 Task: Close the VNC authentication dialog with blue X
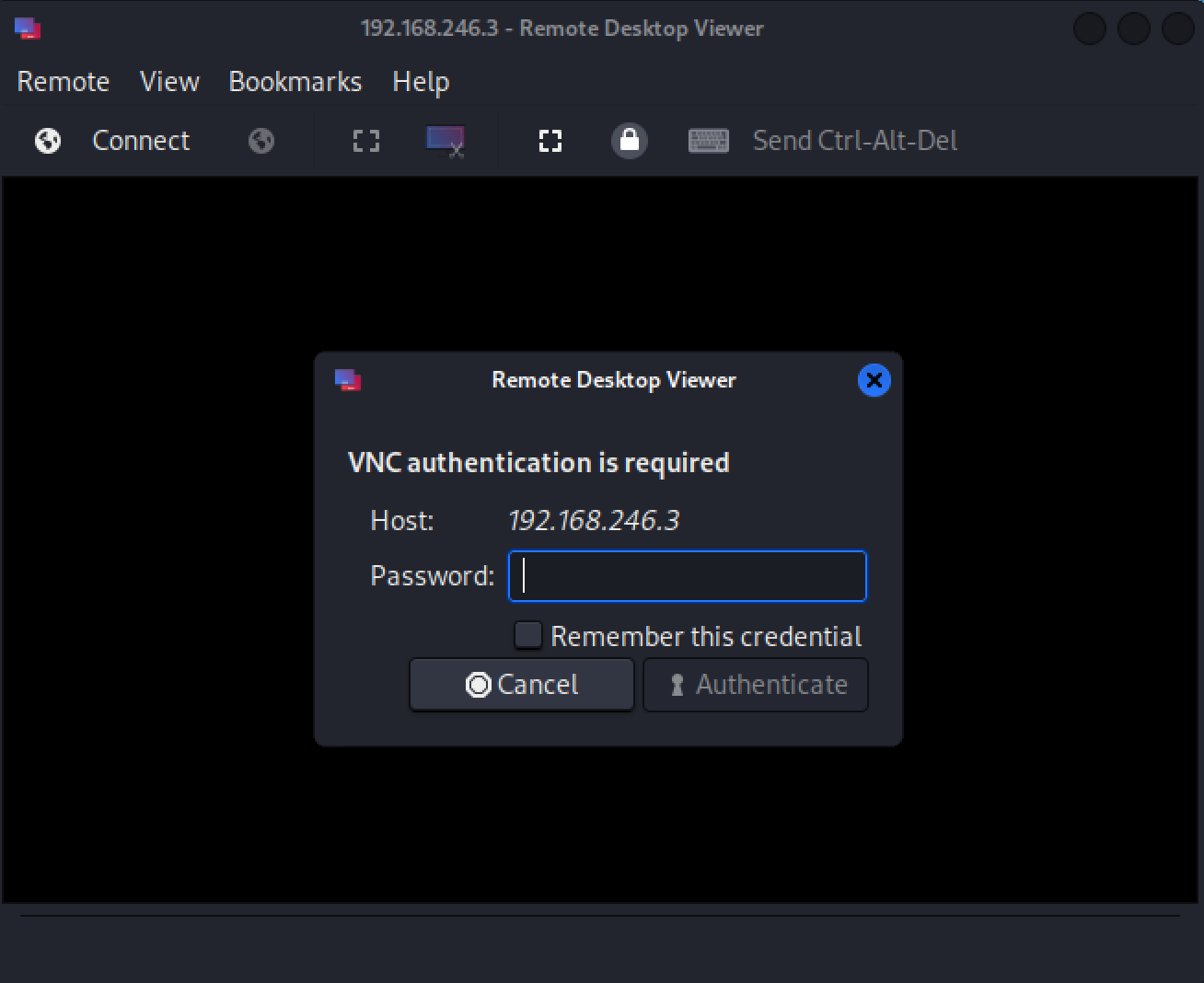pyautogui.click(x=874, y=380)
